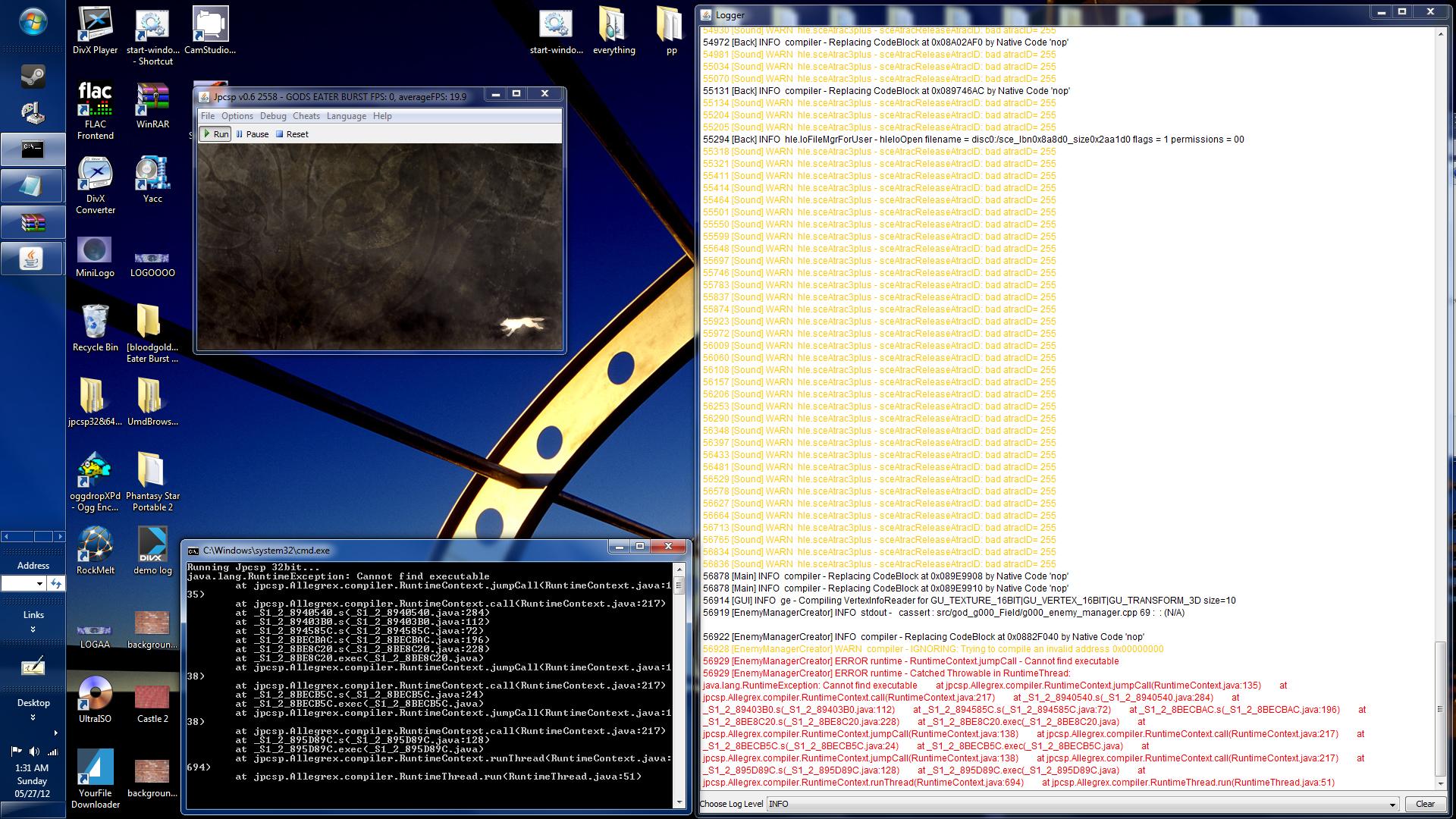This screenshot has height=819, width=1456.
Task: Click the Clear button in Logger
Action: [1424, 804]
